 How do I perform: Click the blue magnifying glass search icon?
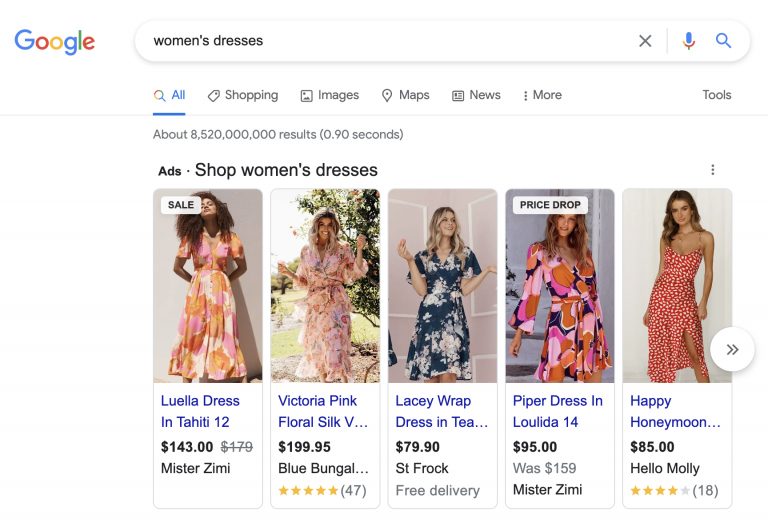pos(723,41)
